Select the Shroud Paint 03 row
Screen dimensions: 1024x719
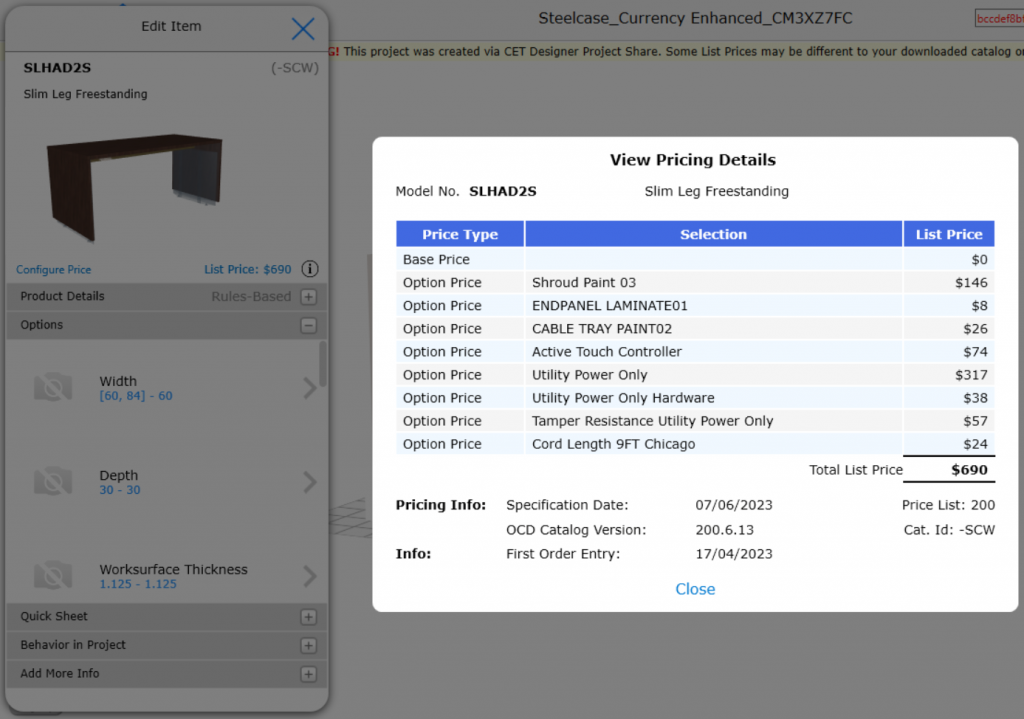click(x=695, y=283)
